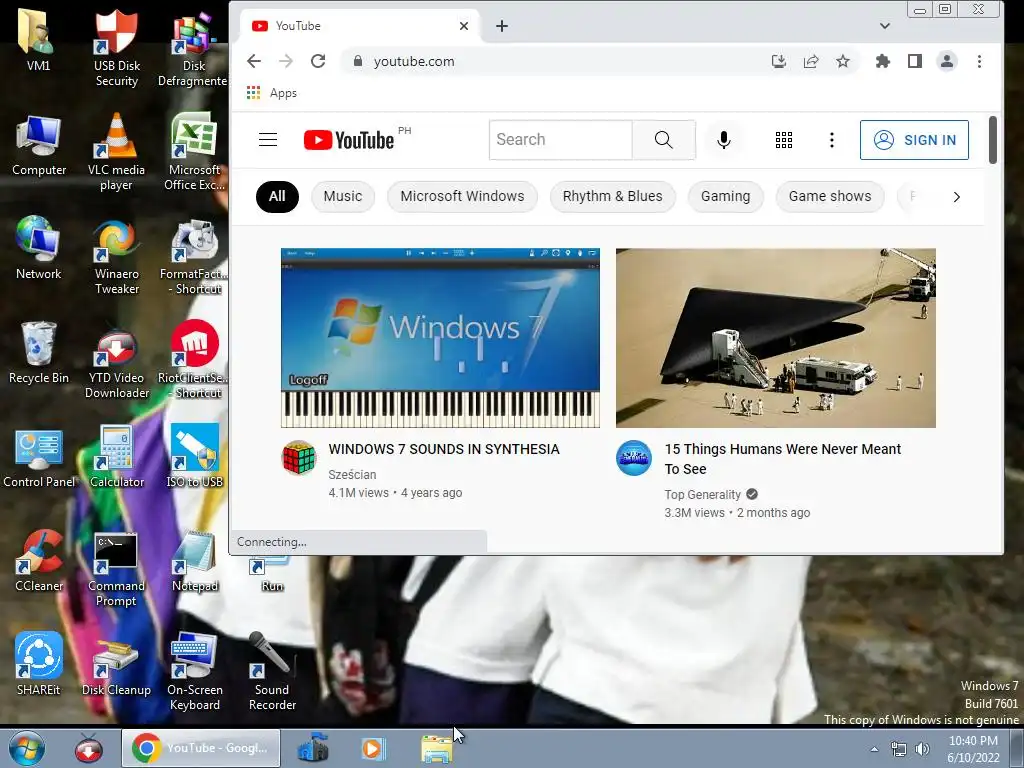Select the All filter chip
This screenshot has width=1024, height=768.
pos(277,197)
